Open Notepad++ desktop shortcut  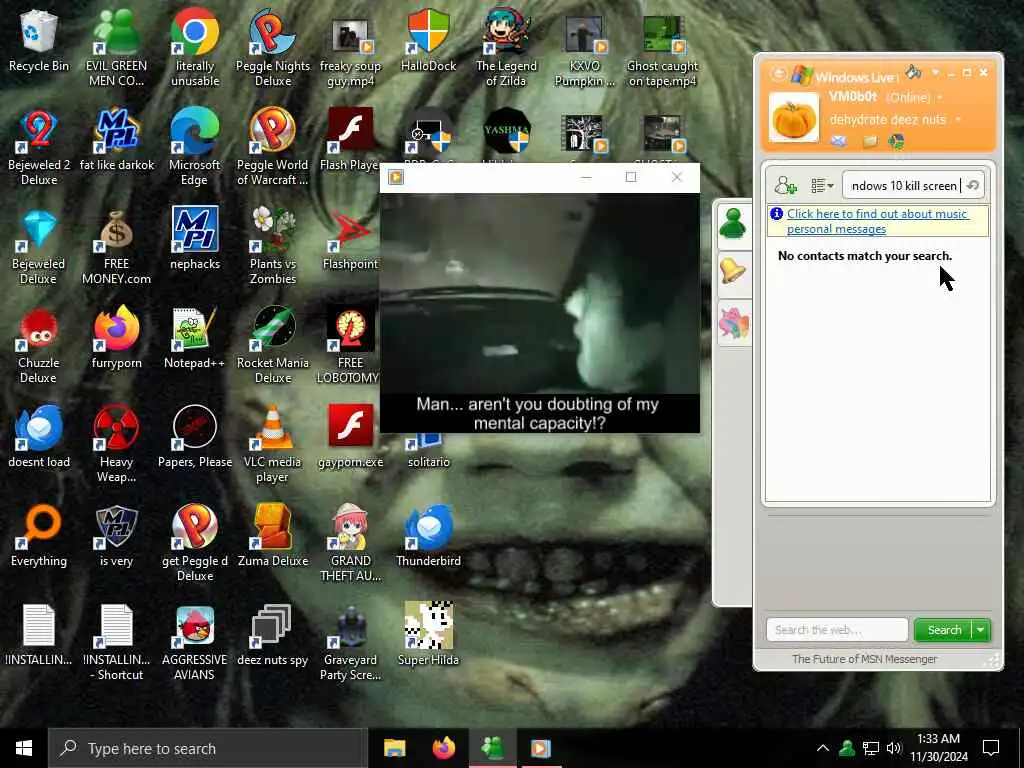195,338
